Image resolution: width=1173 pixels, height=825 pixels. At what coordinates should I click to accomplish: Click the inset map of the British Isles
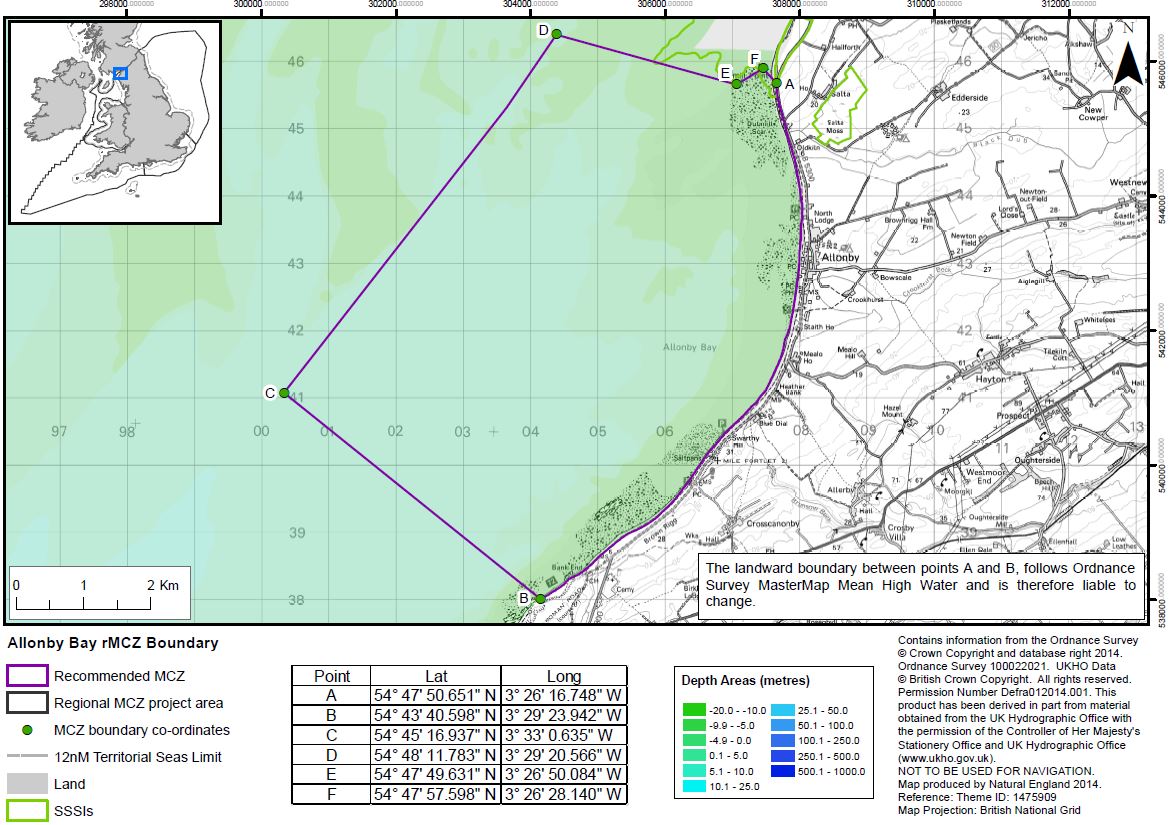[x=115, y=122]
